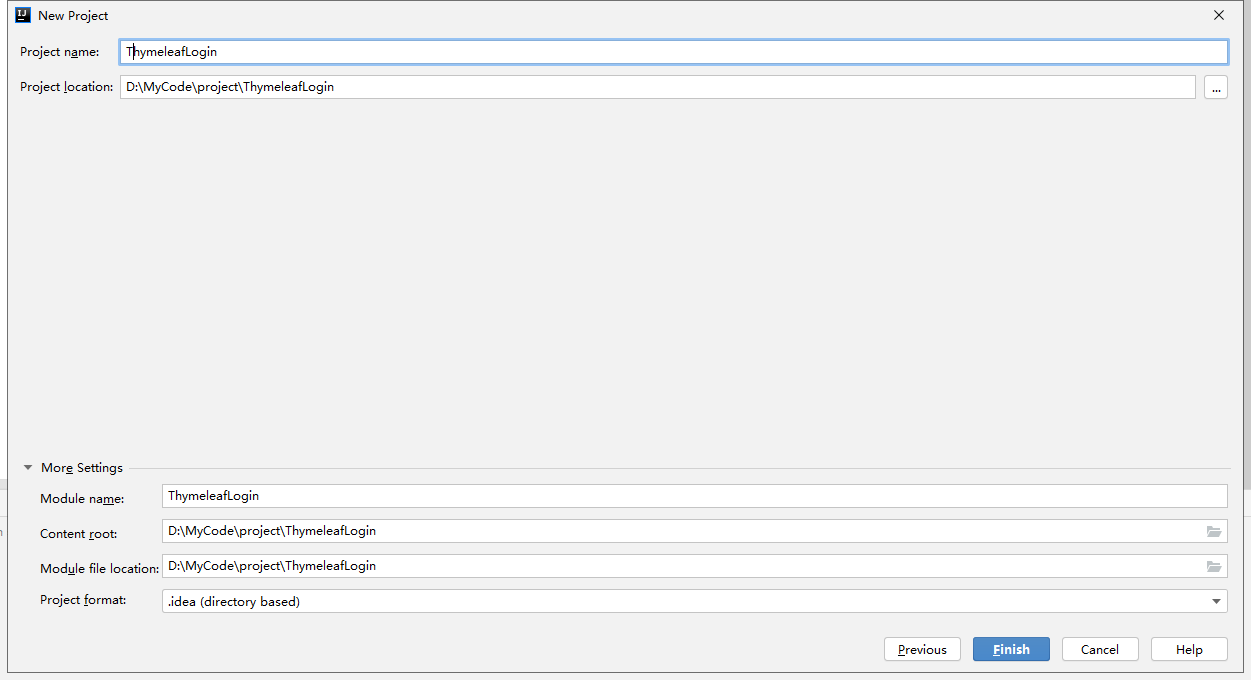Close the New Project window
Image resolution: width=1251 pixels, height=680 pixels.
click(x=1219, y=15)
